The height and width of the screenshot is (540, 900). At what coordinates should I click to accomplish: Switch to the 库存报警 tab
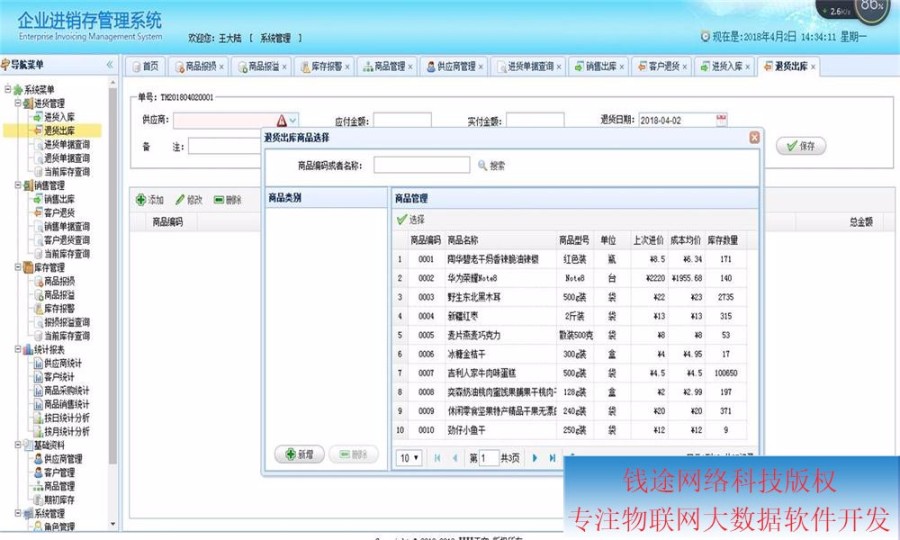[323, 67]
